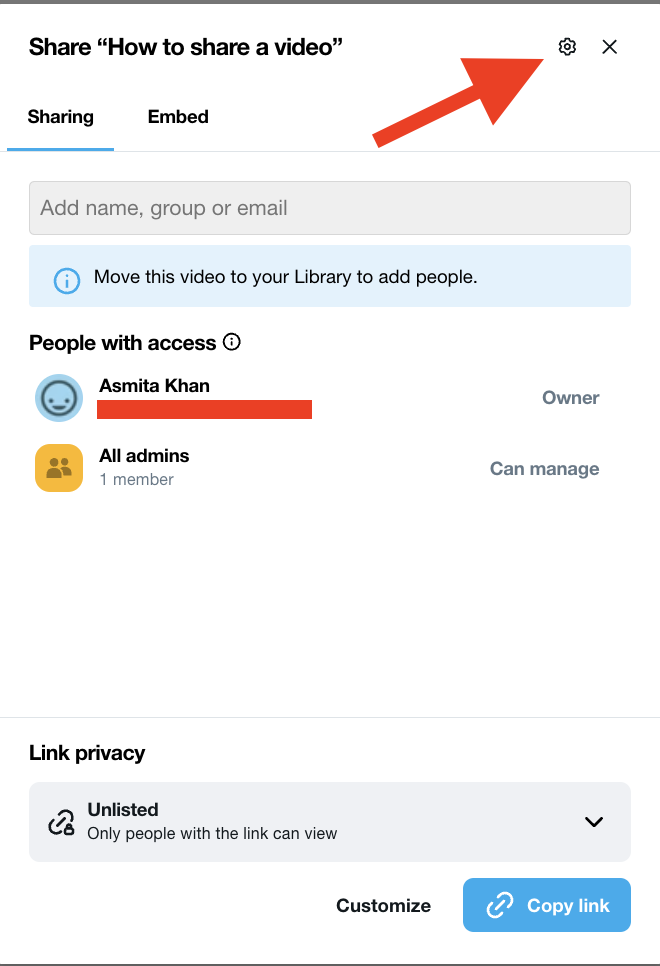The image size is (660, 966).
Task: Close the share dialog
Action: (609, 47)
